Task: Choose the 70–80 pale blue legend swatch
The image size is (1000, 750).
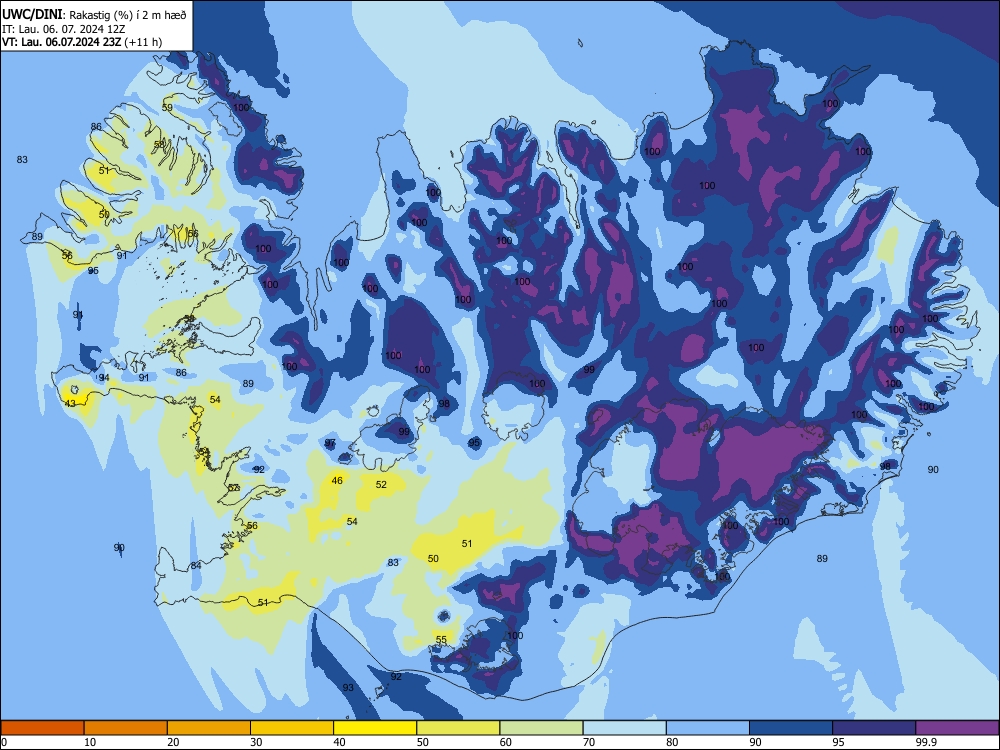Action: (624, 728)
